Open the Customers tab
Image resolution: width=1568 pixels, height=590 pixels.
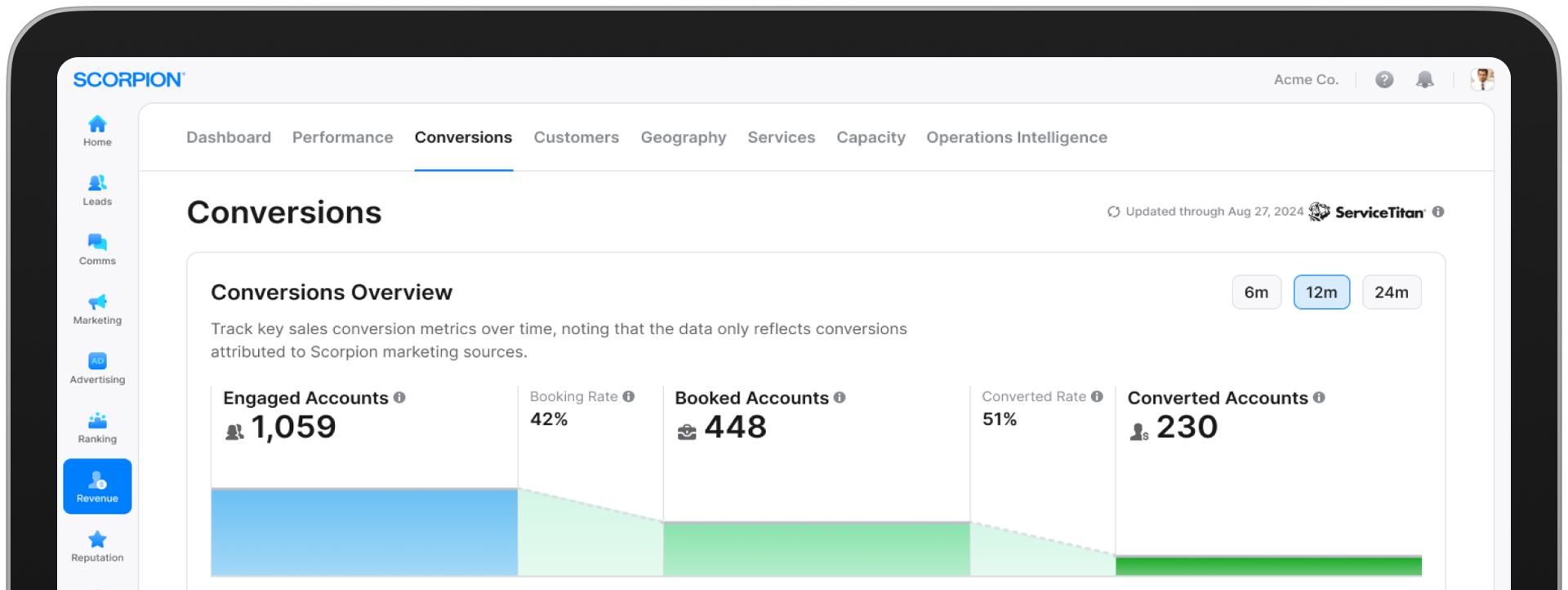[x=576, y=137]
